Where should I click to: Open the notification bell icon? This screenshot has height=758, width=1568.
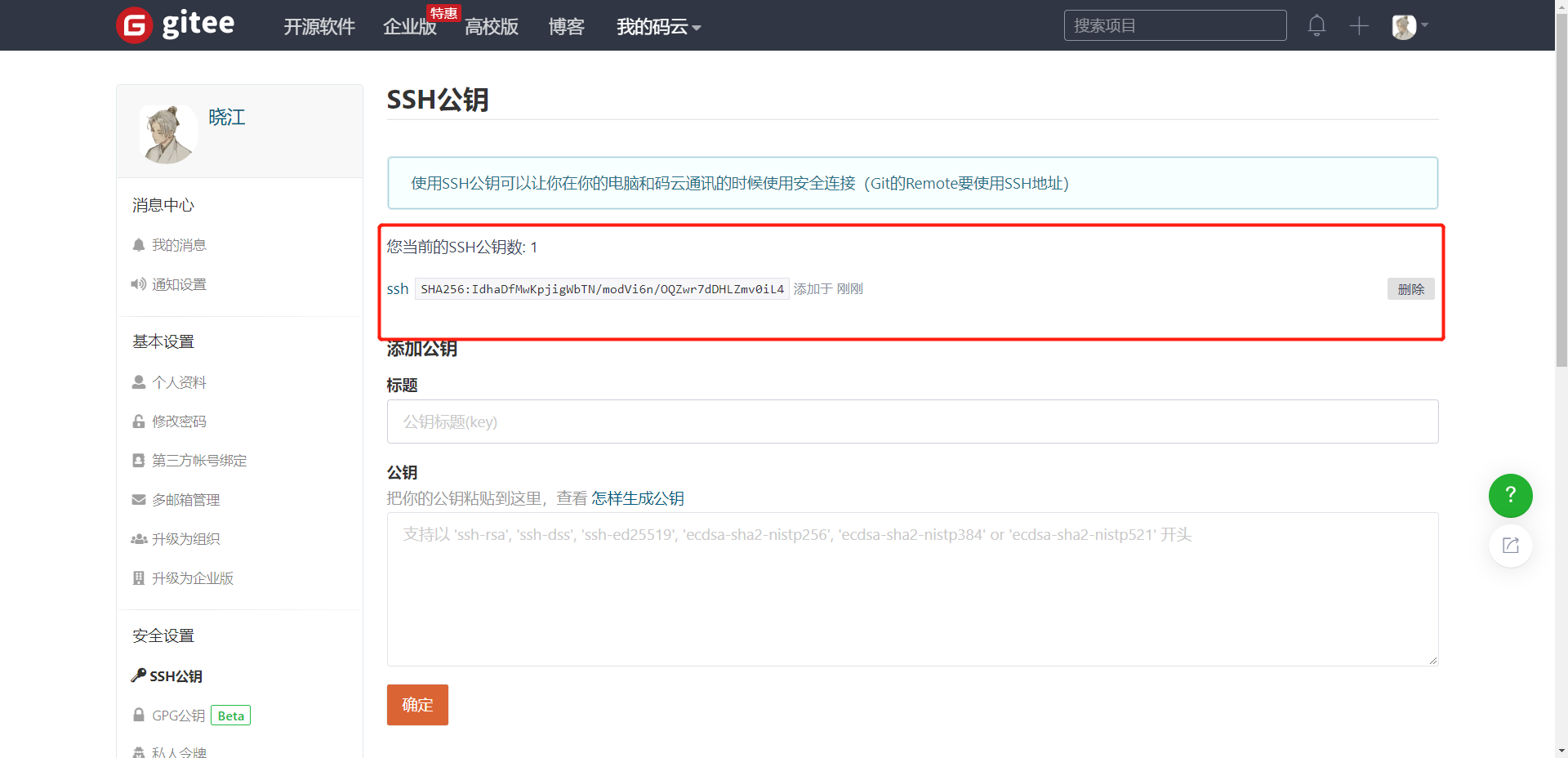pos(1316,25)
